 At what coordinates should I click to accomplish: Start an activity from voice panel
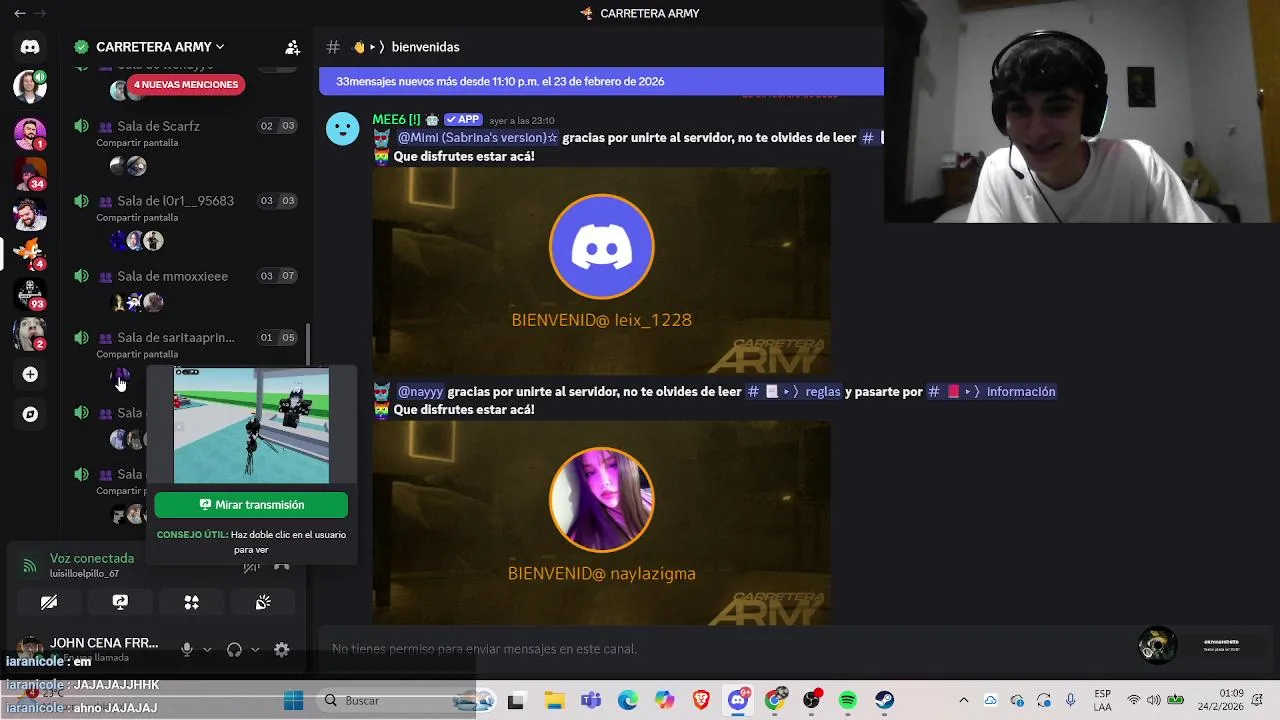coord(191,602)
